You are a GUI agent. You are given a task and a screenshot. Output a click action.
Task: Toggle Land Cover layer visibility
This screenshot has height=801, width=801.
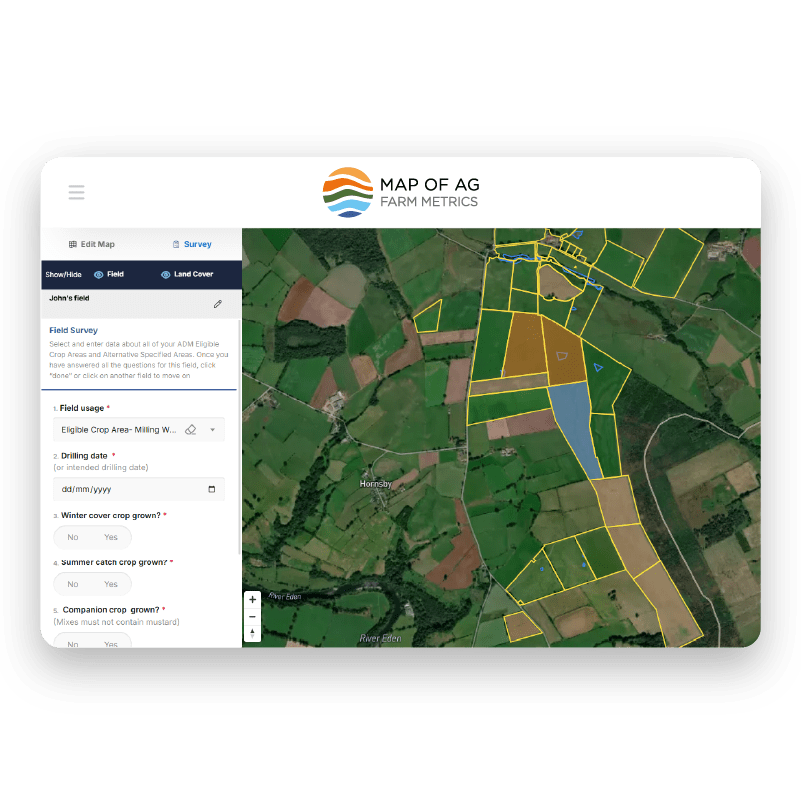(x=187, y=274)
